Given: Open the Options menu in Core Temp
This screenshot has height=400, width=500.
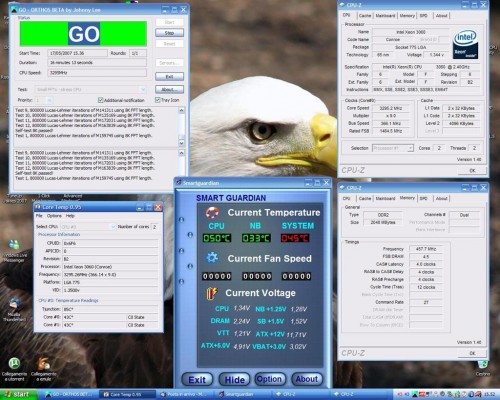Looking at the screenshot, I should coord(54,216).
